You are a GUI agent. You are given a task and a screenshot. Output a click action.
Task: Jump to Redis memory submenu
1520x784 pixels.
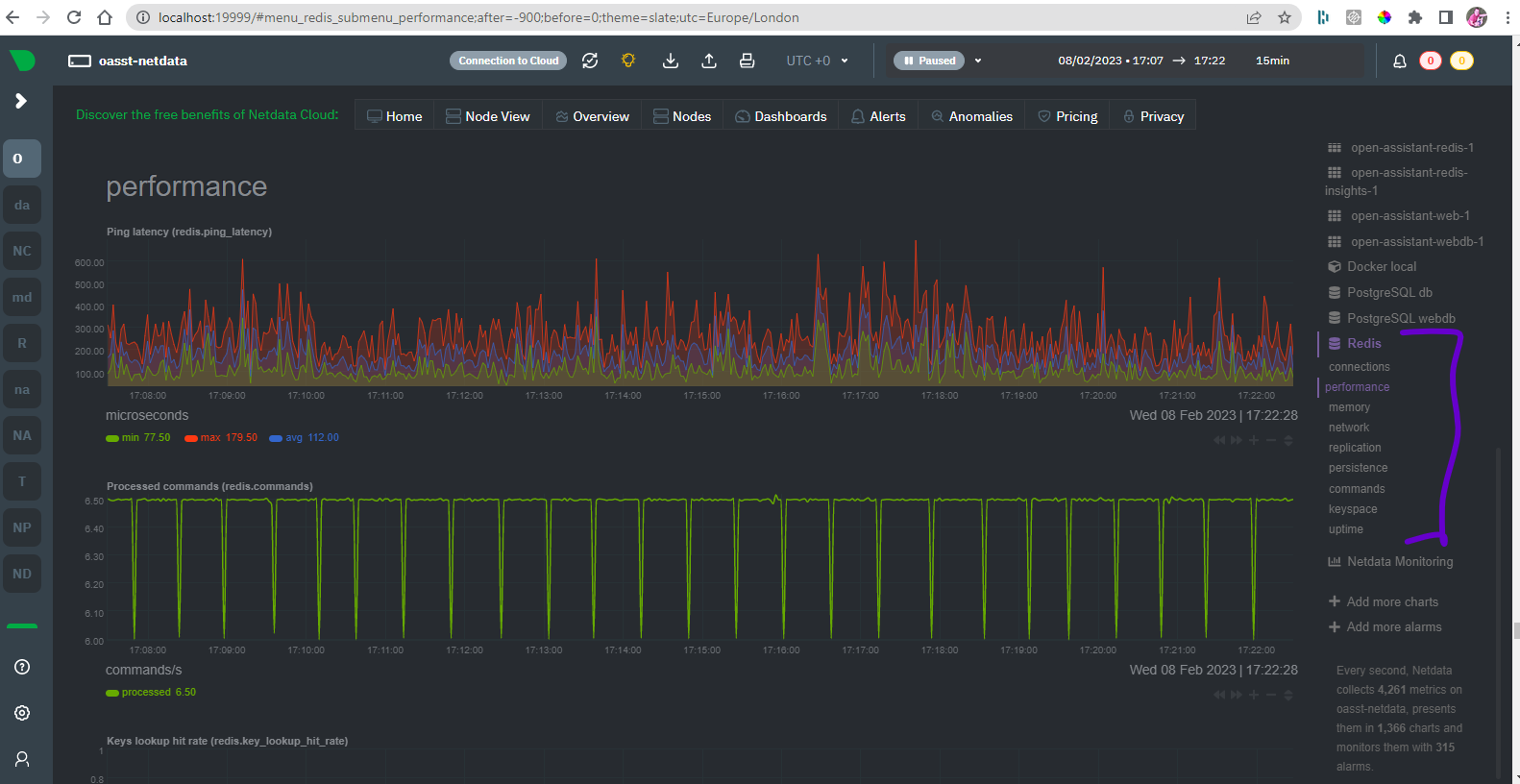tap(1349, 407)
